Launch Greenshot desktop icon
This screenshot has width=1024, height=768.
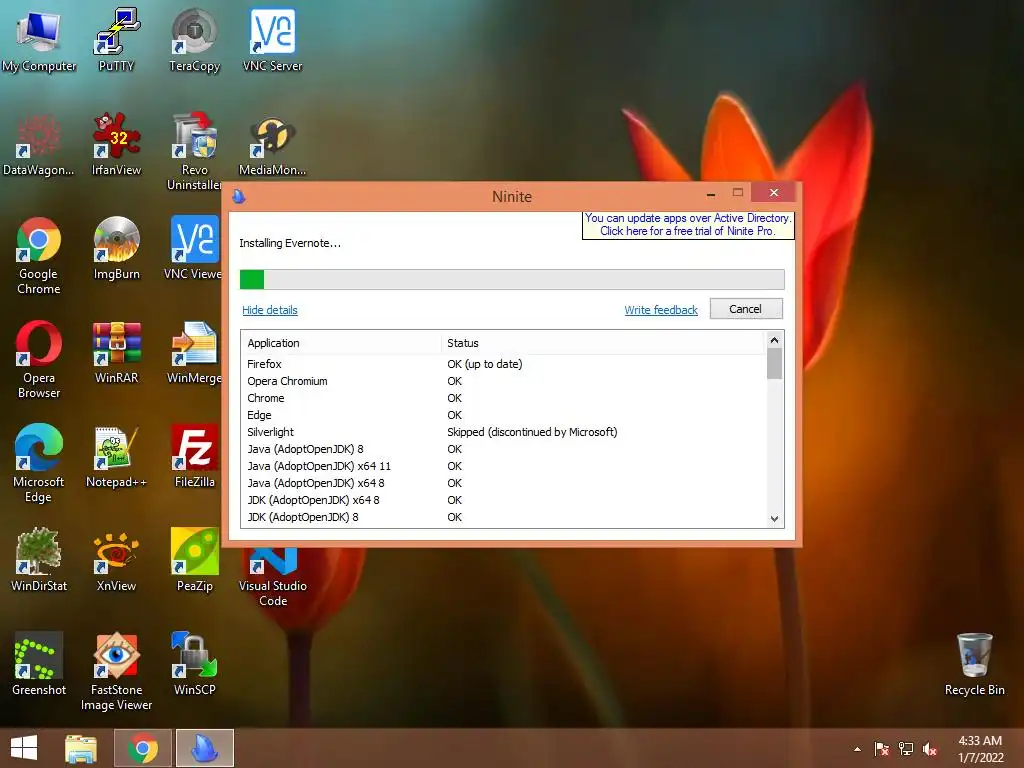[x=39, y=664]
